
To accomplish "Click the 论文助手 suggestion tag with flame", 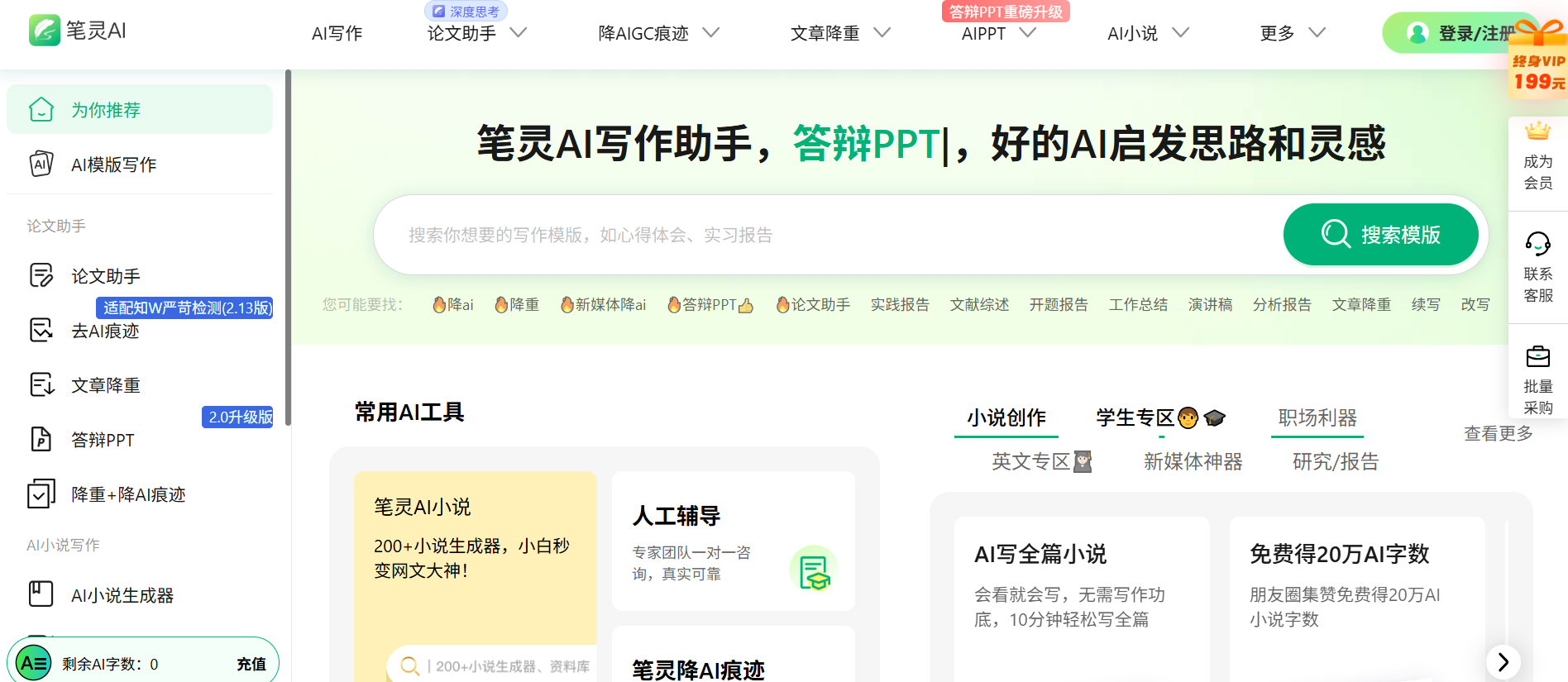I will [x=813, y=305].
